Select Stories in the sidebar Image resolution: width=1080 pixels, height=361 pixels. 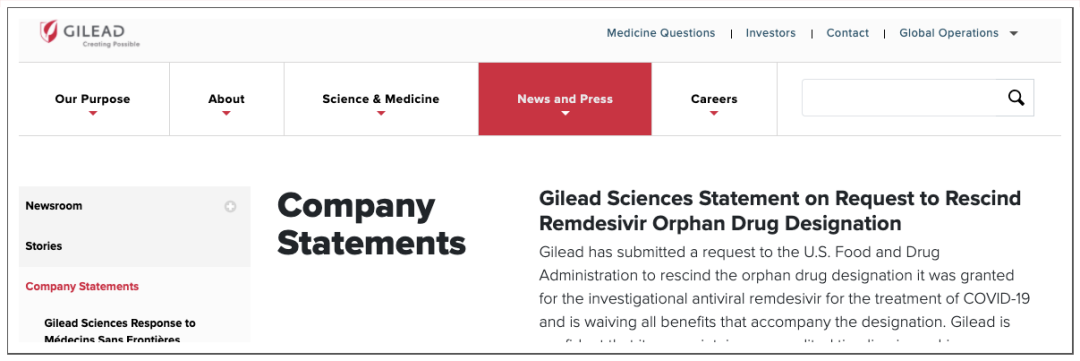(x=43, y=246)
